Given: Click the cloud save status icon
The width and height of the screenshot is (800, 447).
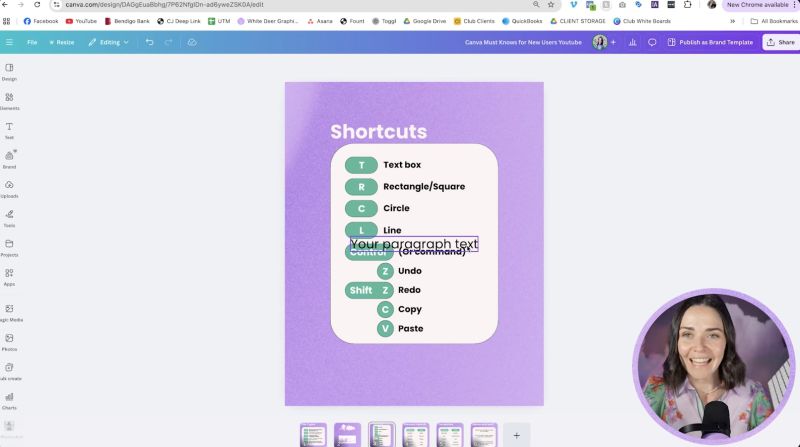Looking at the screenshot, I should 192,42.
